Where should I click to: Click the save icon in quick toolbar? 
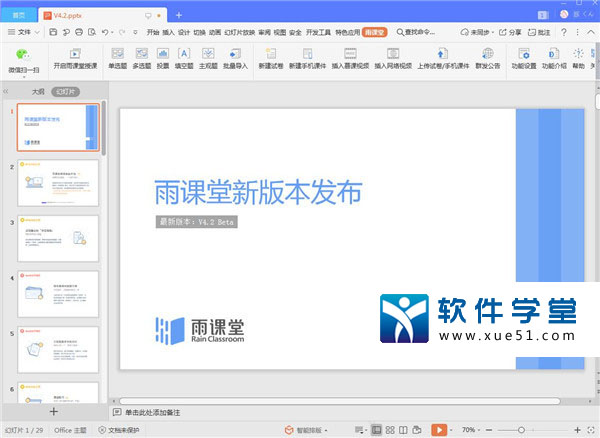pos(53,33)
